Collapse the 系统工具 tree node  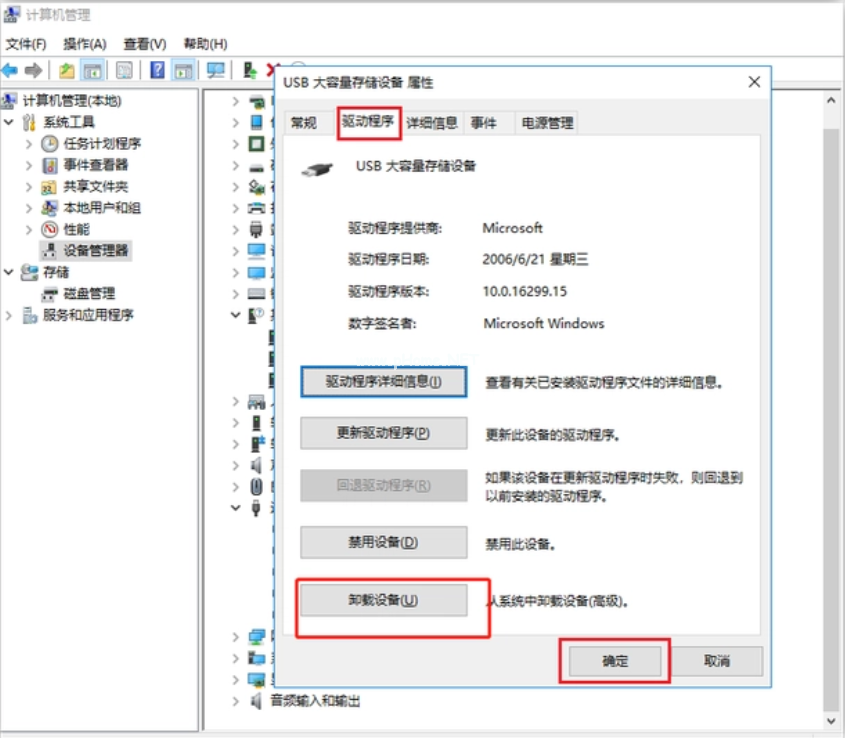[9, 122]
